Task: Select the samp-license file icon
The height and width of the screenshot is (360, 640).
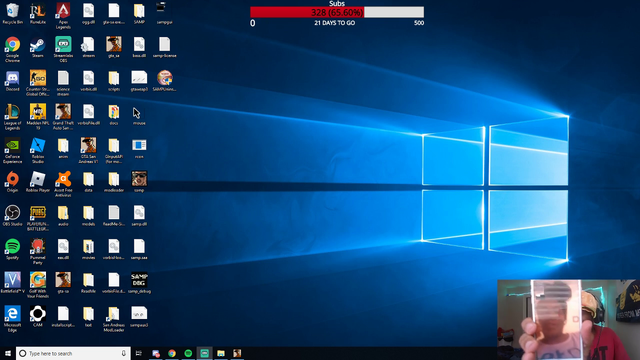Action: (x=164, y=47)
